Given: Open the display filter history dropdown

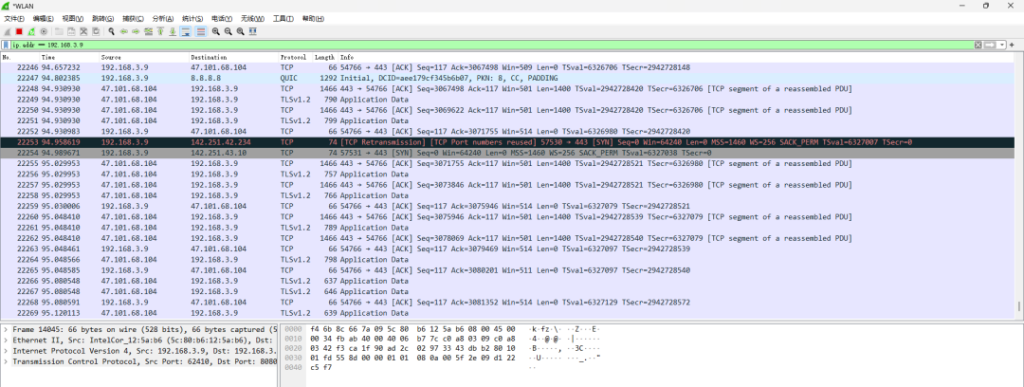Looking at the screenshot, I should pos(1002,45).
